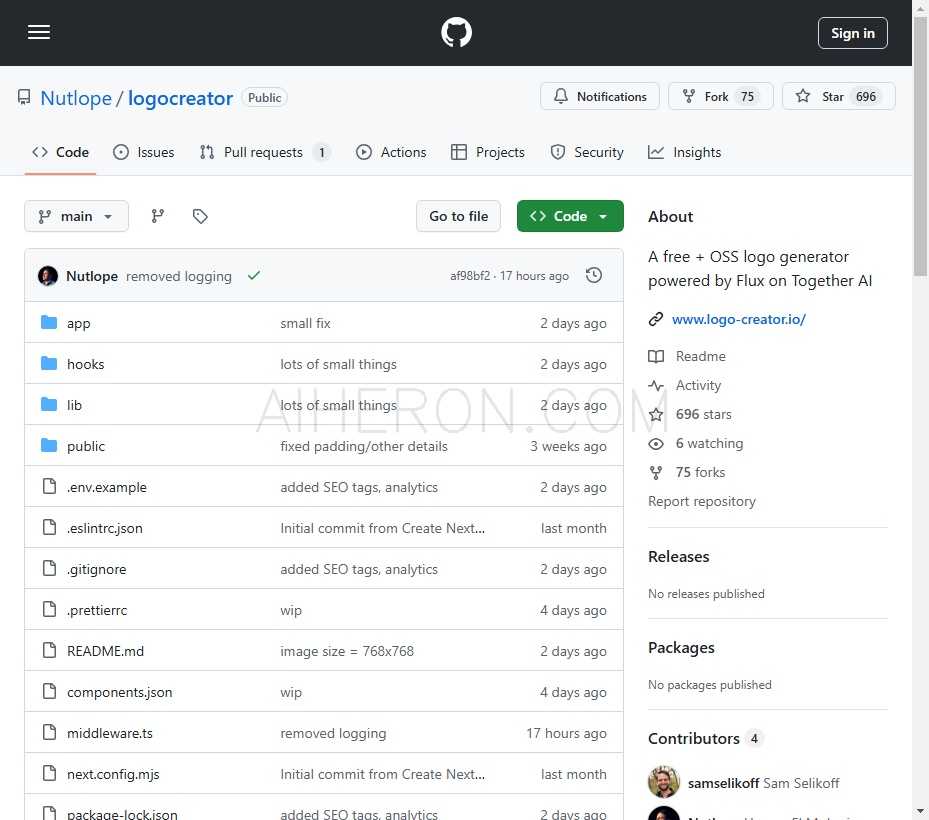The height and width of the screenshot is (820, 929).
Task: Star the repository with Star button
Action: click(x=838, y=96)
